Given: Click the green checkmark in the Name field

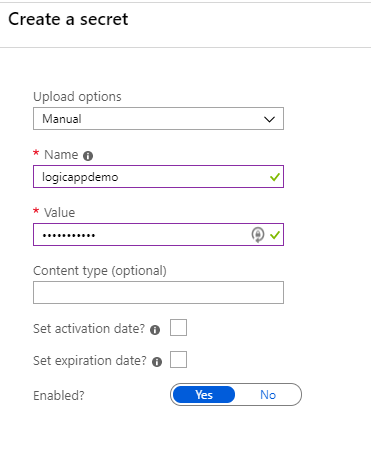Looking at the screenshot, I should click(x=275, y=177).
